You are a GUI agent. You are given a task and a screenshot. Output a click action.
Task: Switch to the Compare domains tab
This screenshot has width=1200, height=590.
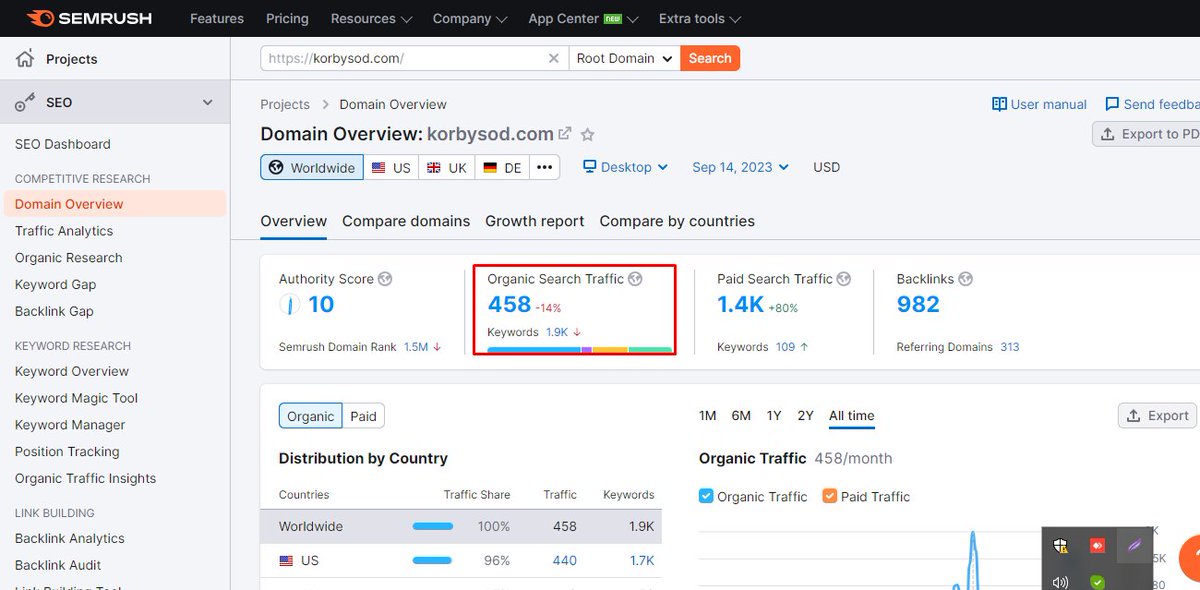coord(406,221)
